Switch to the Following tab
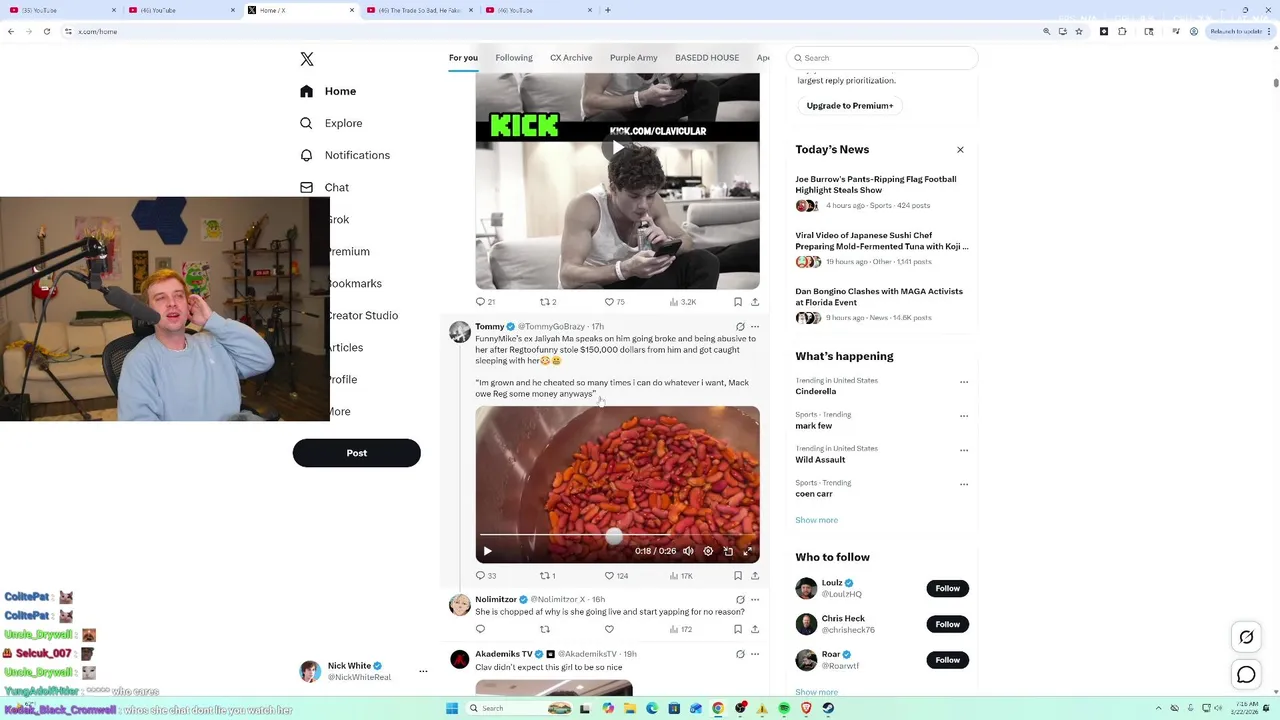 point(514,58)
